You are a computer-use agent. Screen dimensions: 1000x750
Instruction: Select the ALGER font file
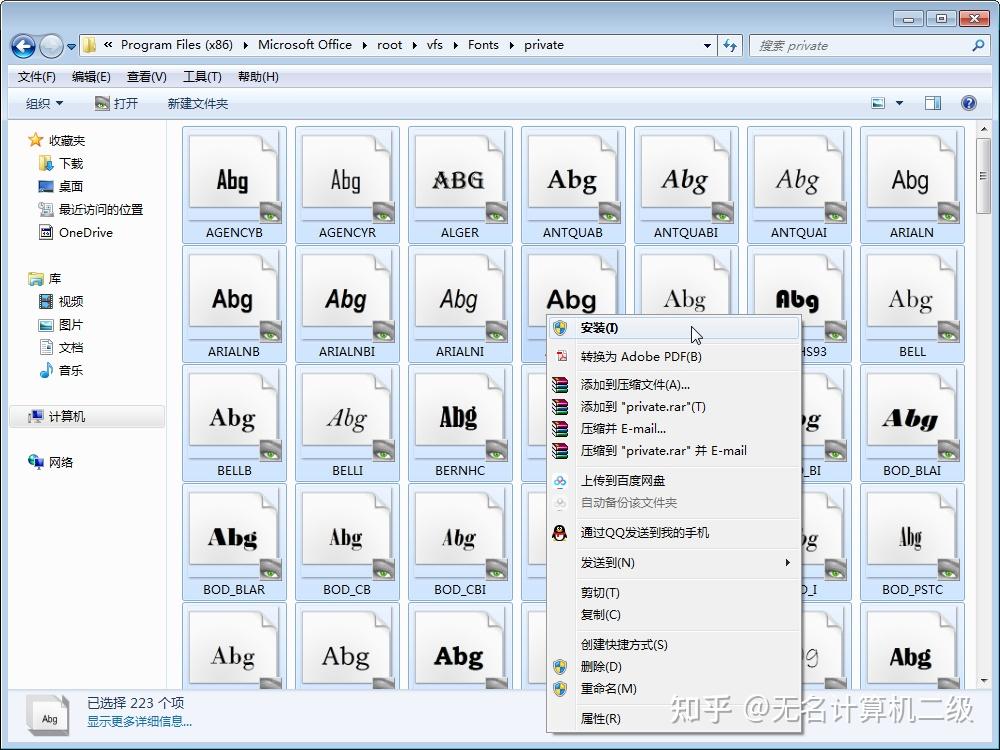pyautogui.click(x=460, y=184)
